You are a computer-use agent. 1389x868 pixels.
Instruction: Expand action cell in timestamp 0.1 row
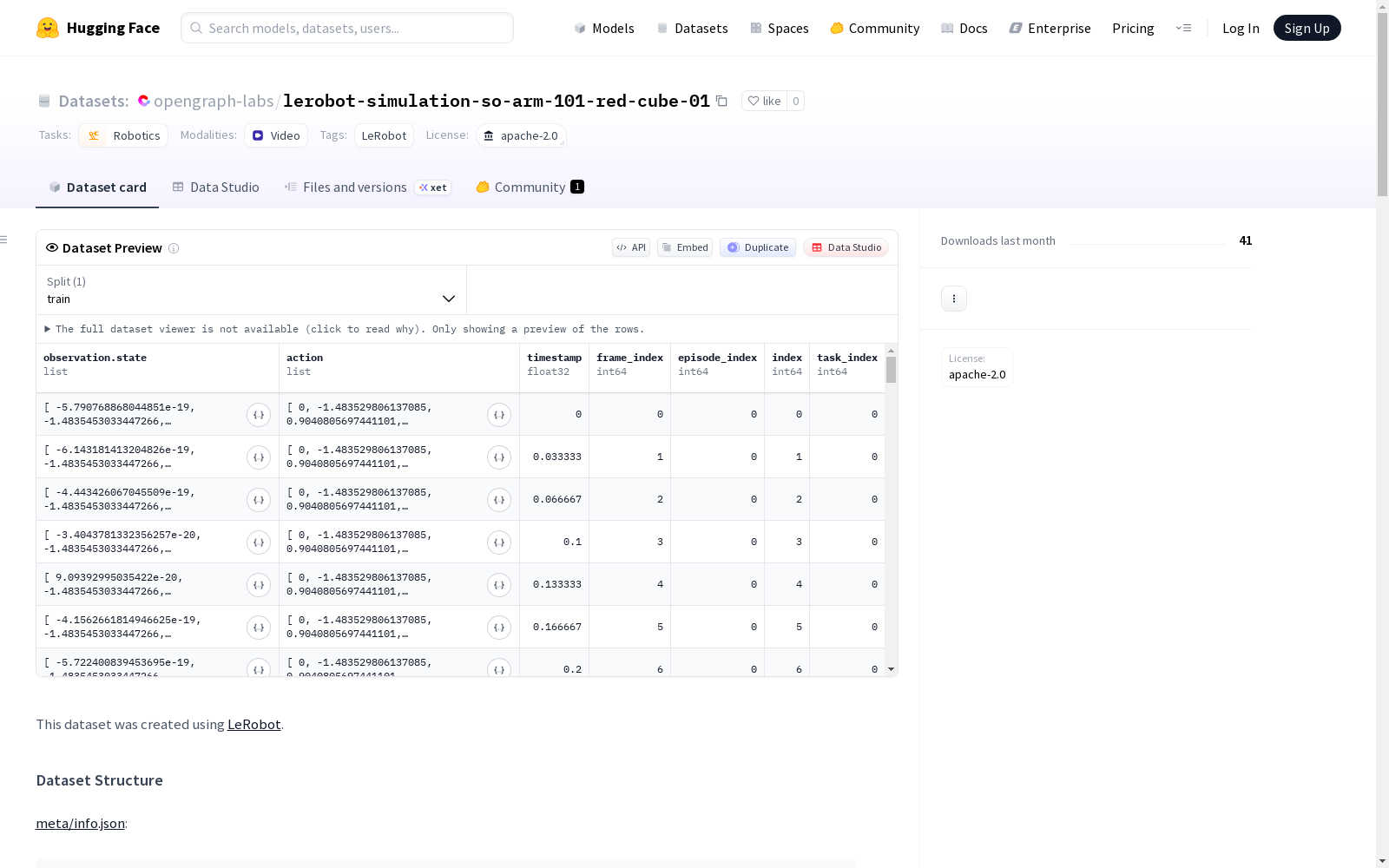click(499, 542)
